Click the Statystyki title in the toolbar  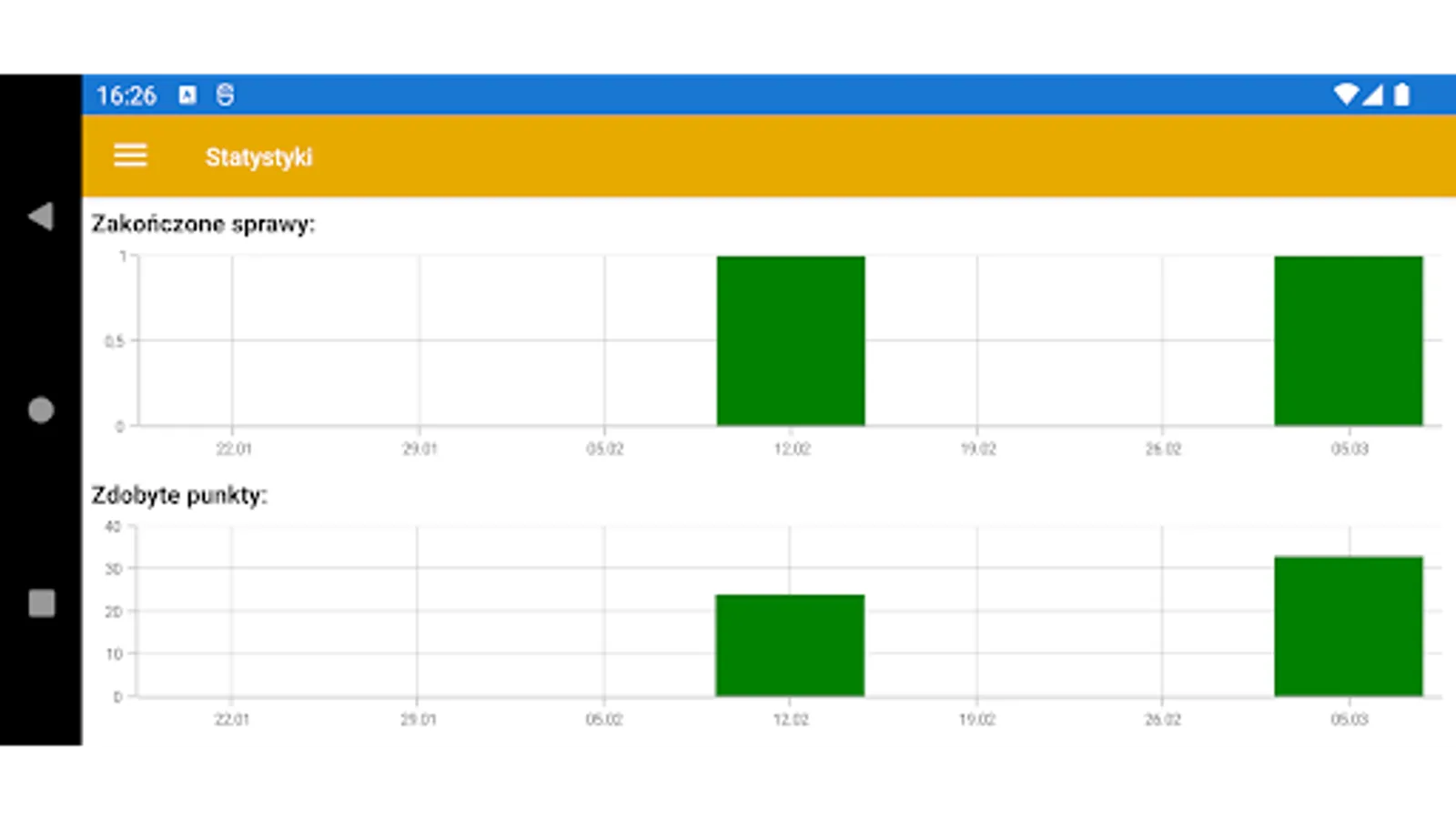(258, 156)
